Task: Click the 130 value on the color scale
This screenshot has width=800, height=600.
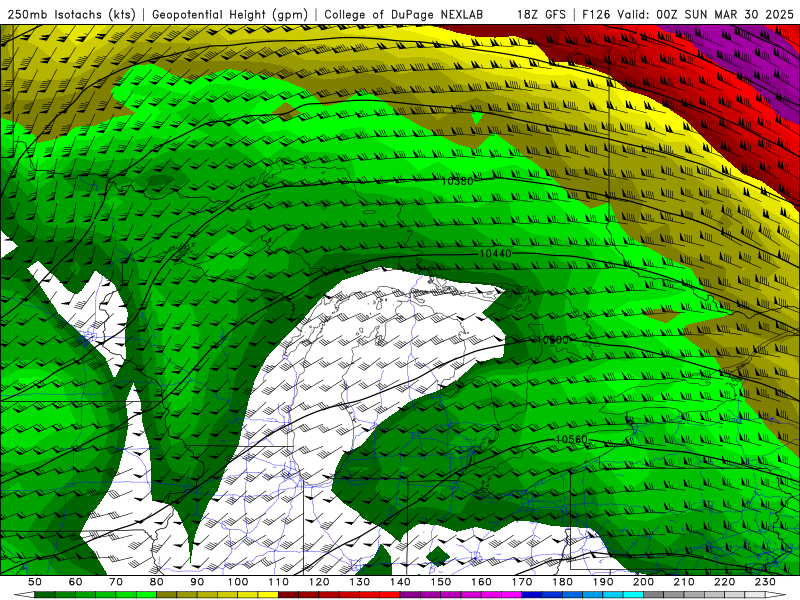Action: point(360,582)
